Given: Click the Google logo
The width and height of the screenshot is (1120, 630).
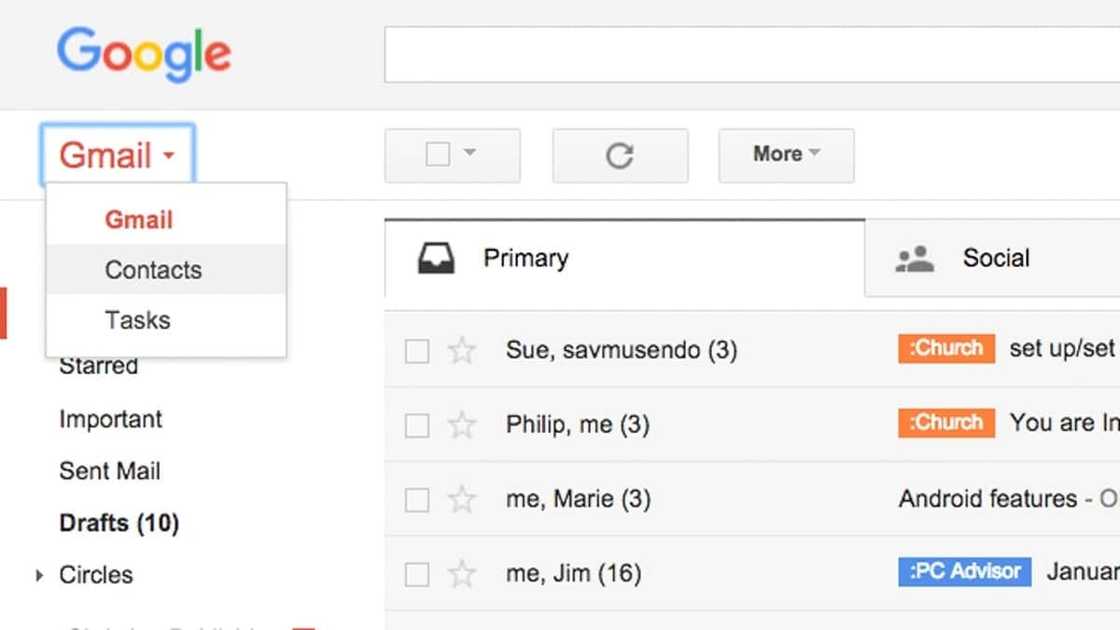Looking at the screenshot, I should tap(144, 54).
